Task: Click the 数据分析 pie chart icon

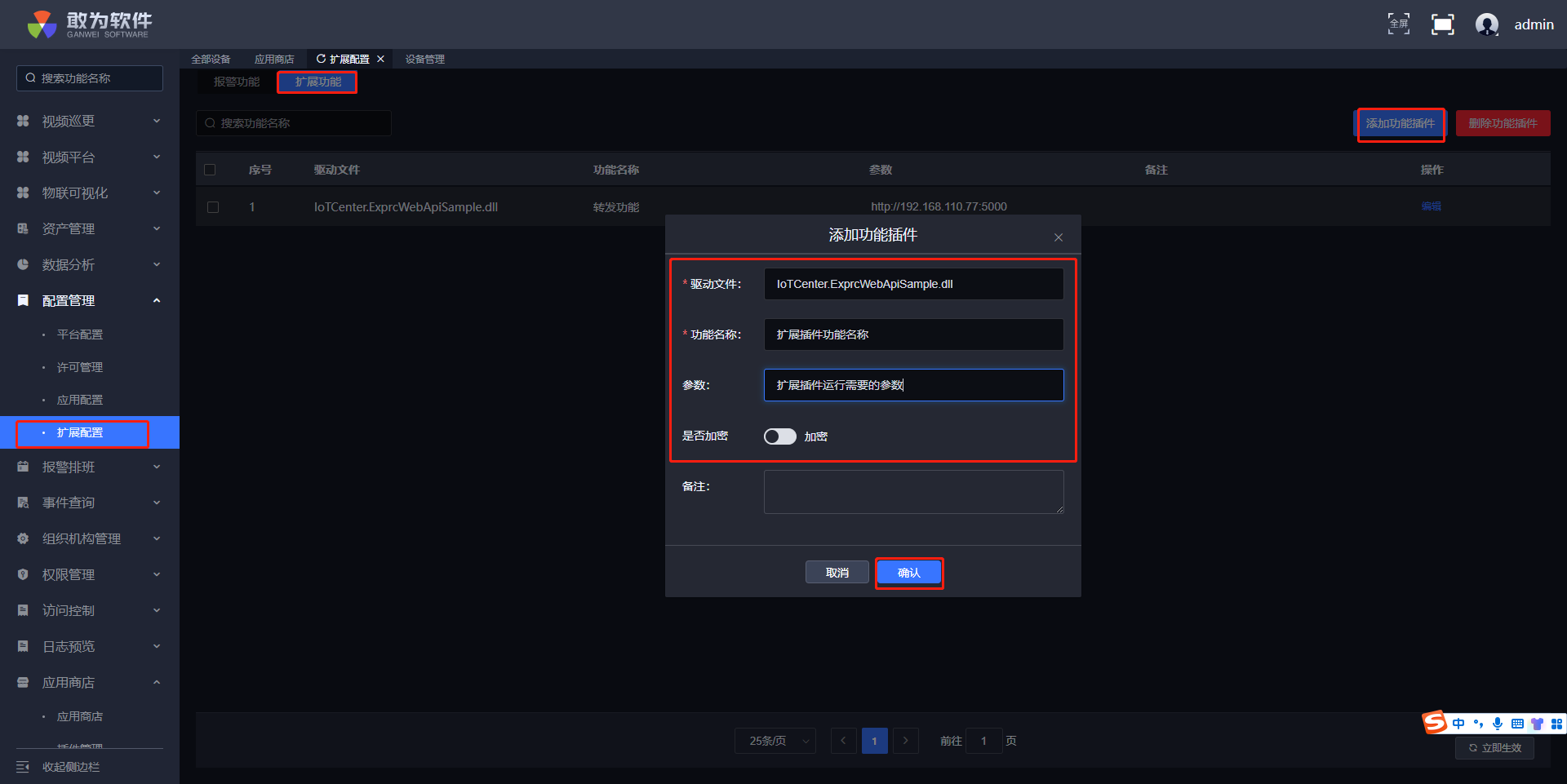Action: tap(23, 264)
